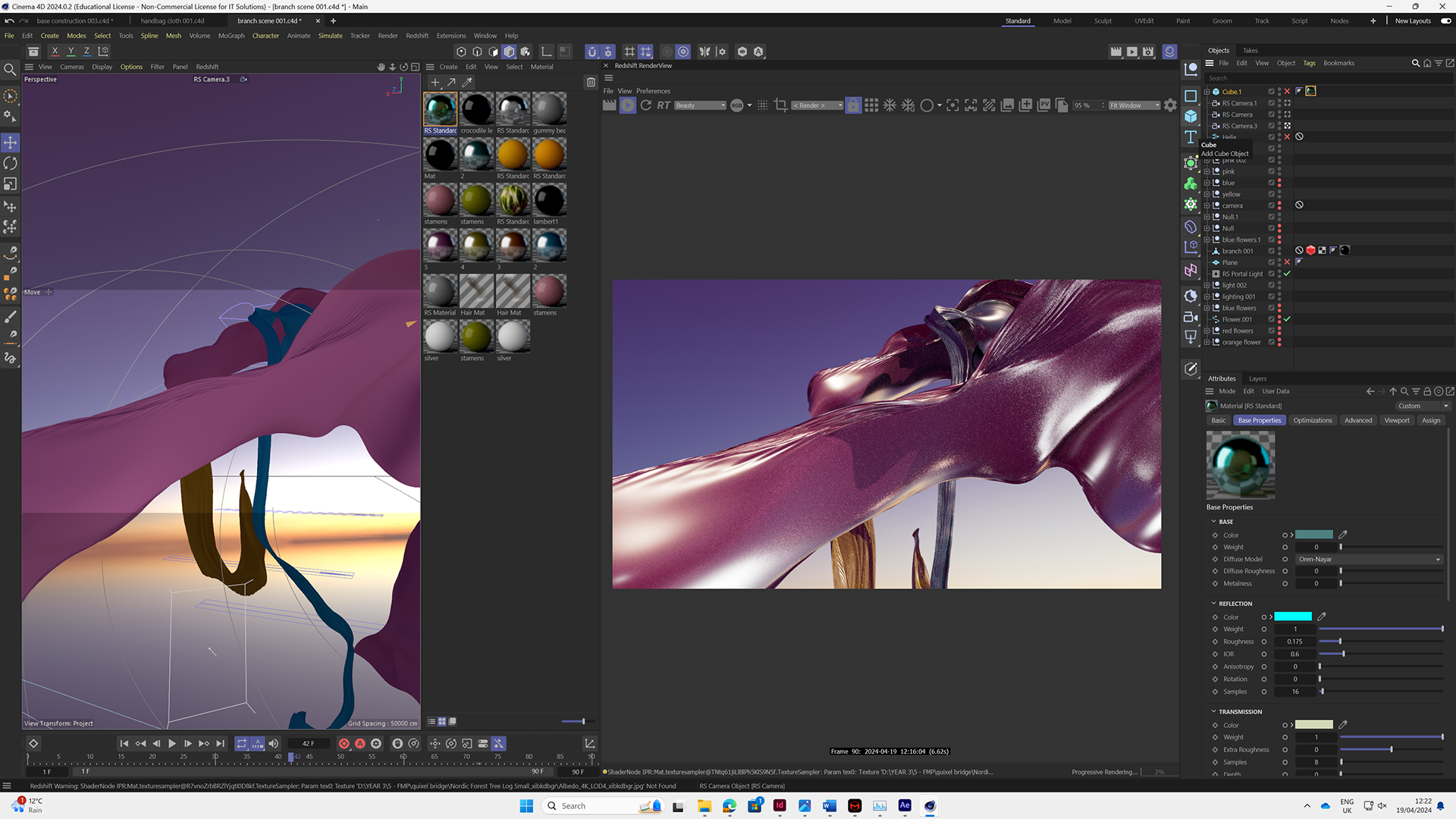Toggle X axis lock
This screenshot has width=1456, height=819.
55,52
